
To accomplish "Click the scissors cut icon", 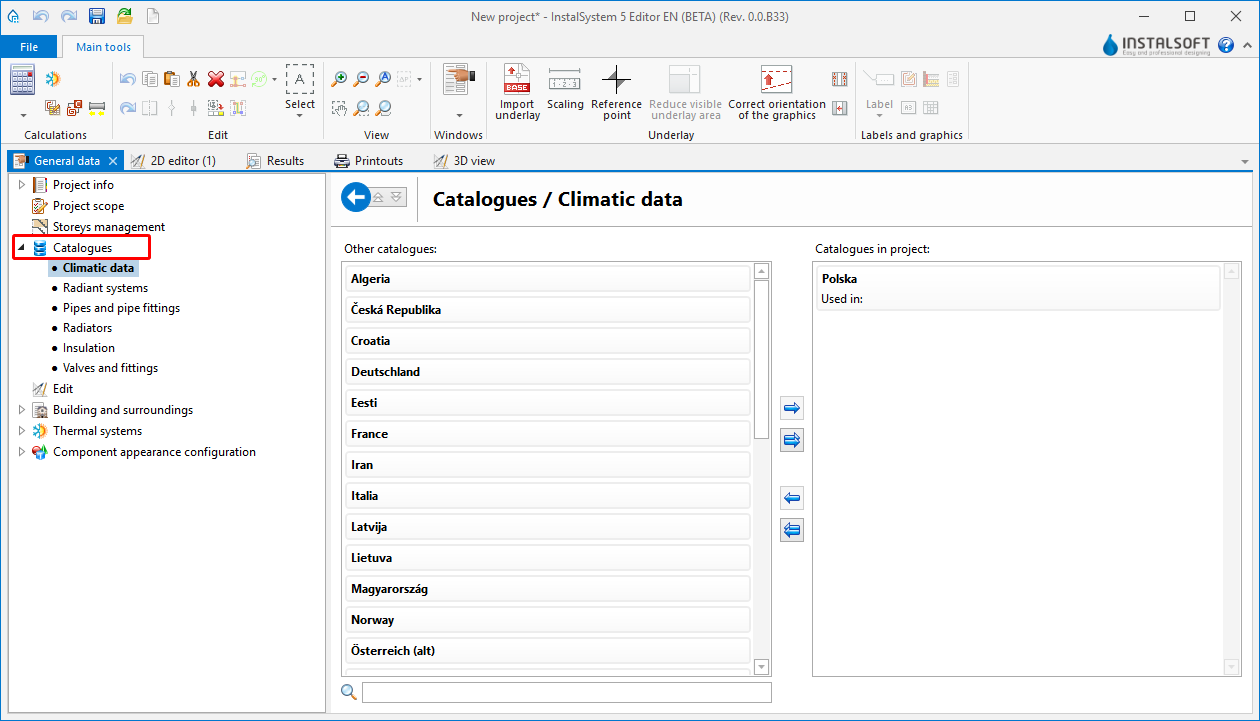I will pyautogui.click(x=194, y=79).
